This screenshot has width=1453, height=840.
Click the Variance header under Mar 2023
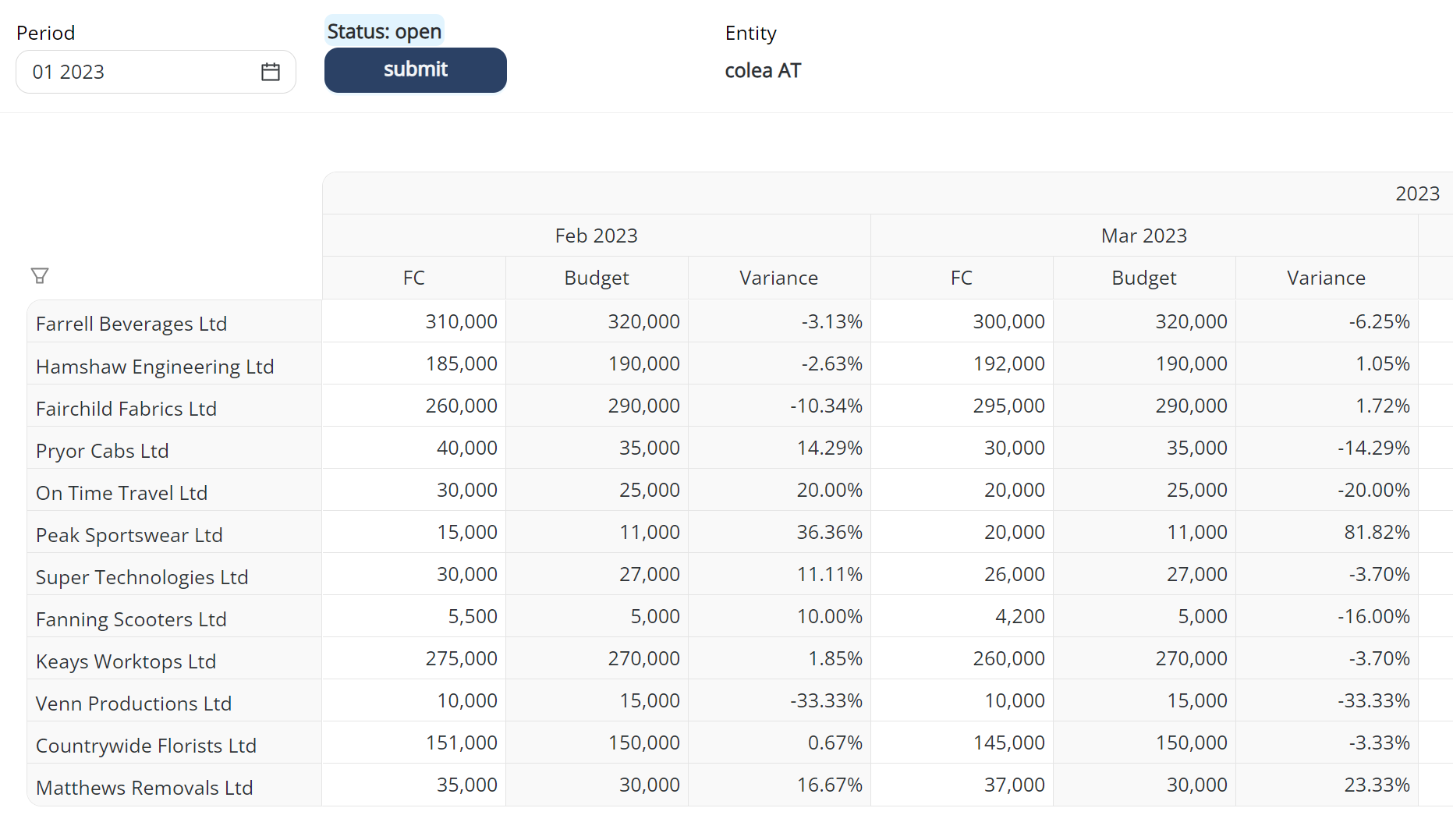tap(1327, 278)
